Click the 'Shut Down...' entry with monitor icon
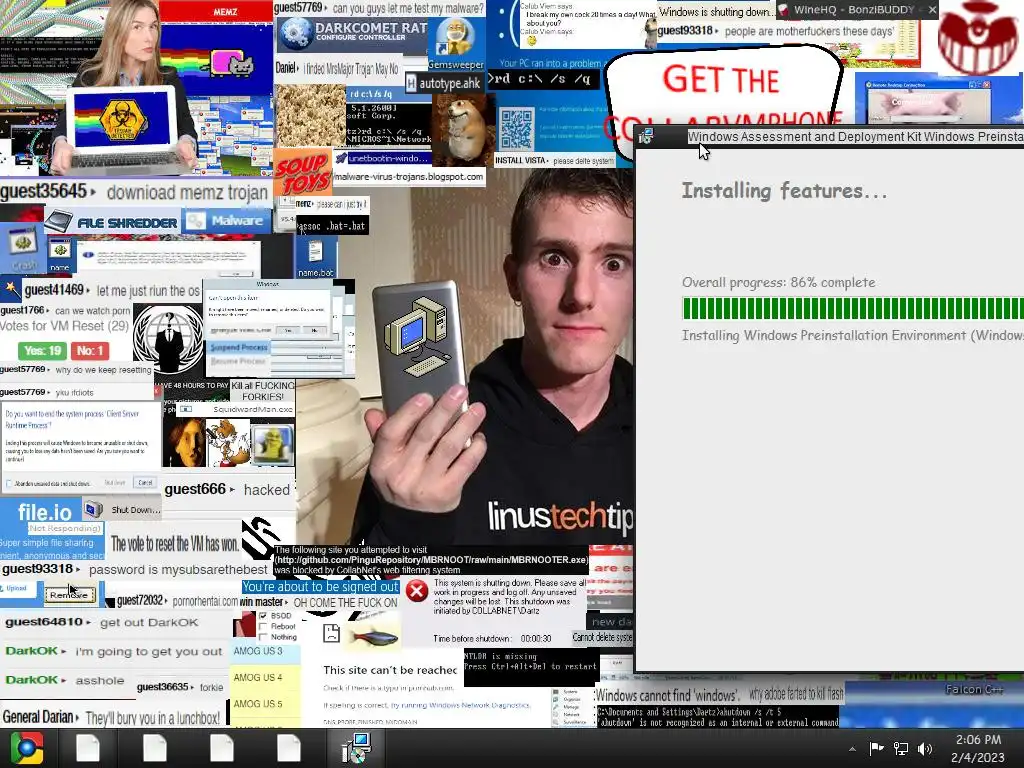 click(x=124, y=509)
